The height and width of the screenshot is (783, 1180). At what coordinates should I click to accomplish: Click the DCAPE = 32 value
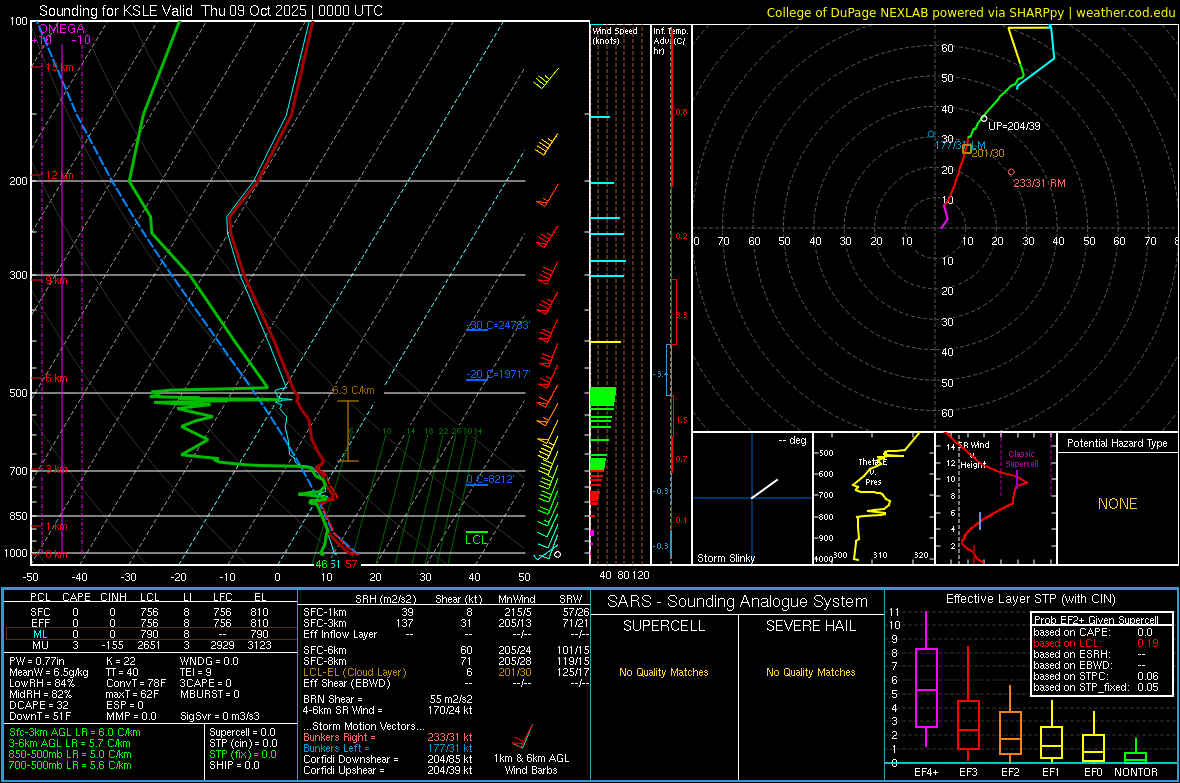point(38,705)
